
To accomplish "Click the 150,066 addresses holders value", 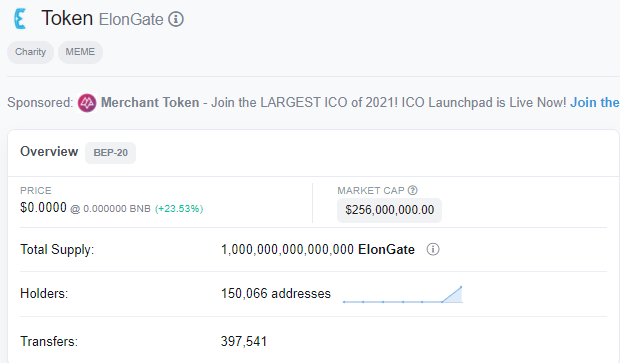I will pyautogui.click(x=276, y=293).
